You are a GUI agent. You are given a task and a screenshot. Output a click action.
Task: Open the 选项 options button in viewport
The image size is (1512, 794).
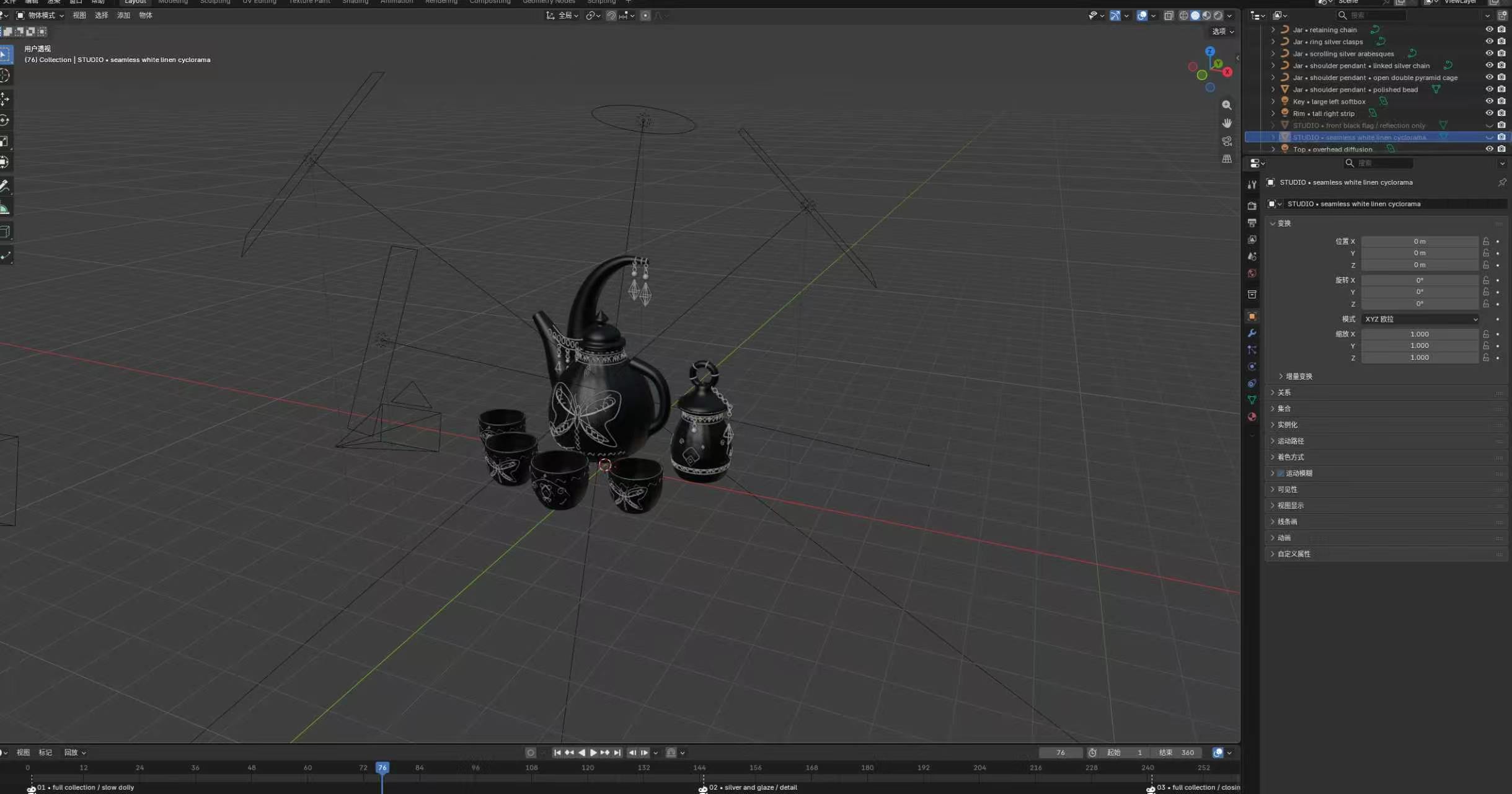click(x=1222, y=31)
